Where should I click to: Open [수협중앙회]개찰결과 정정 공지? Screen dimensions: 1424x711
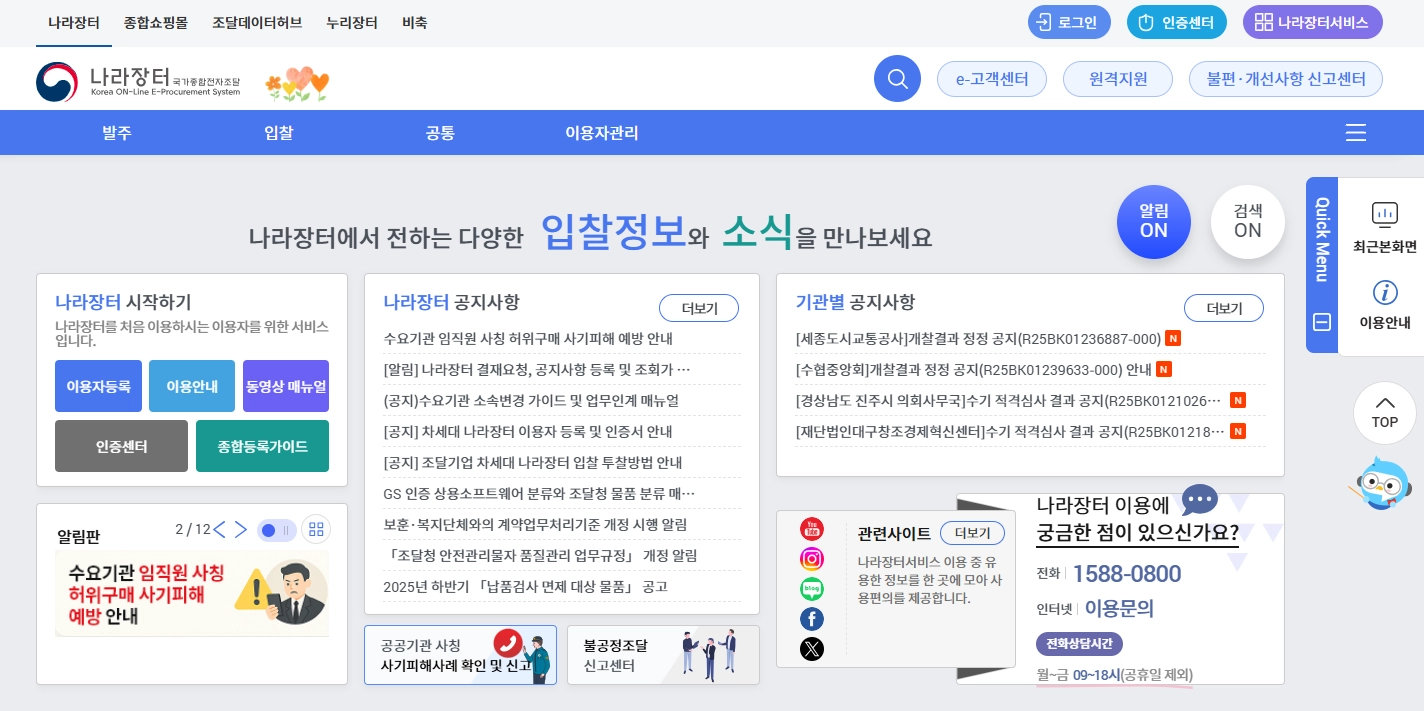[974, 369]
